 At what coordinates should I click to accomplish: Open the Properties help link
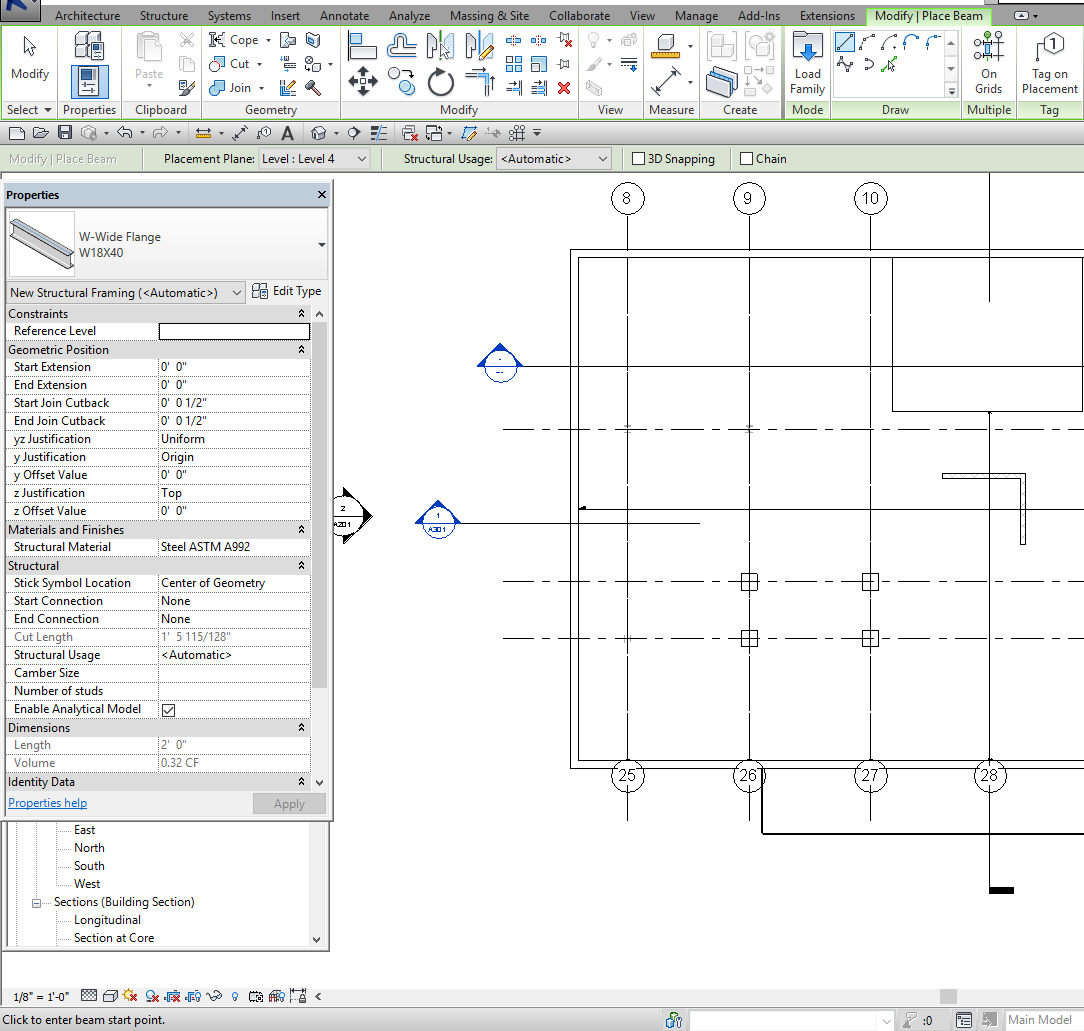[47, 802]
